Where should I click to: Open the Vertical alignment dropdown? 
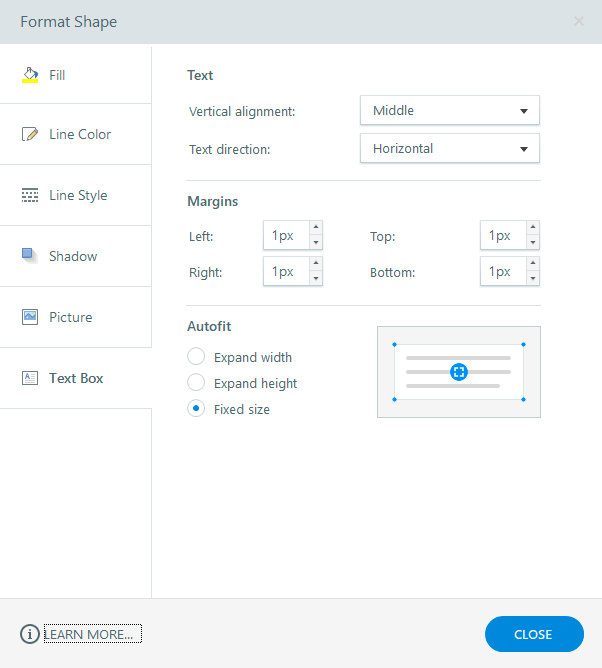(x=449, y=110)
